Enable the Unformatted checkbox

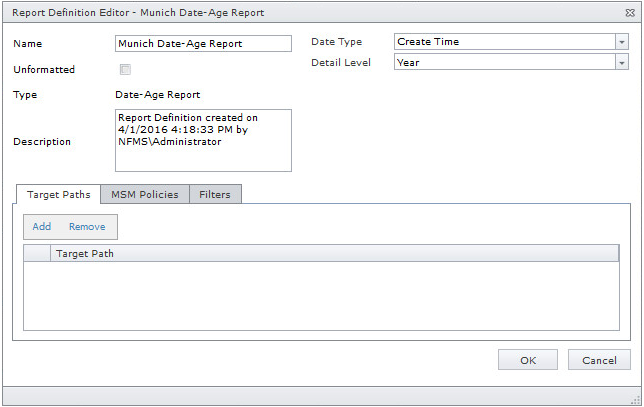point(125,70)
